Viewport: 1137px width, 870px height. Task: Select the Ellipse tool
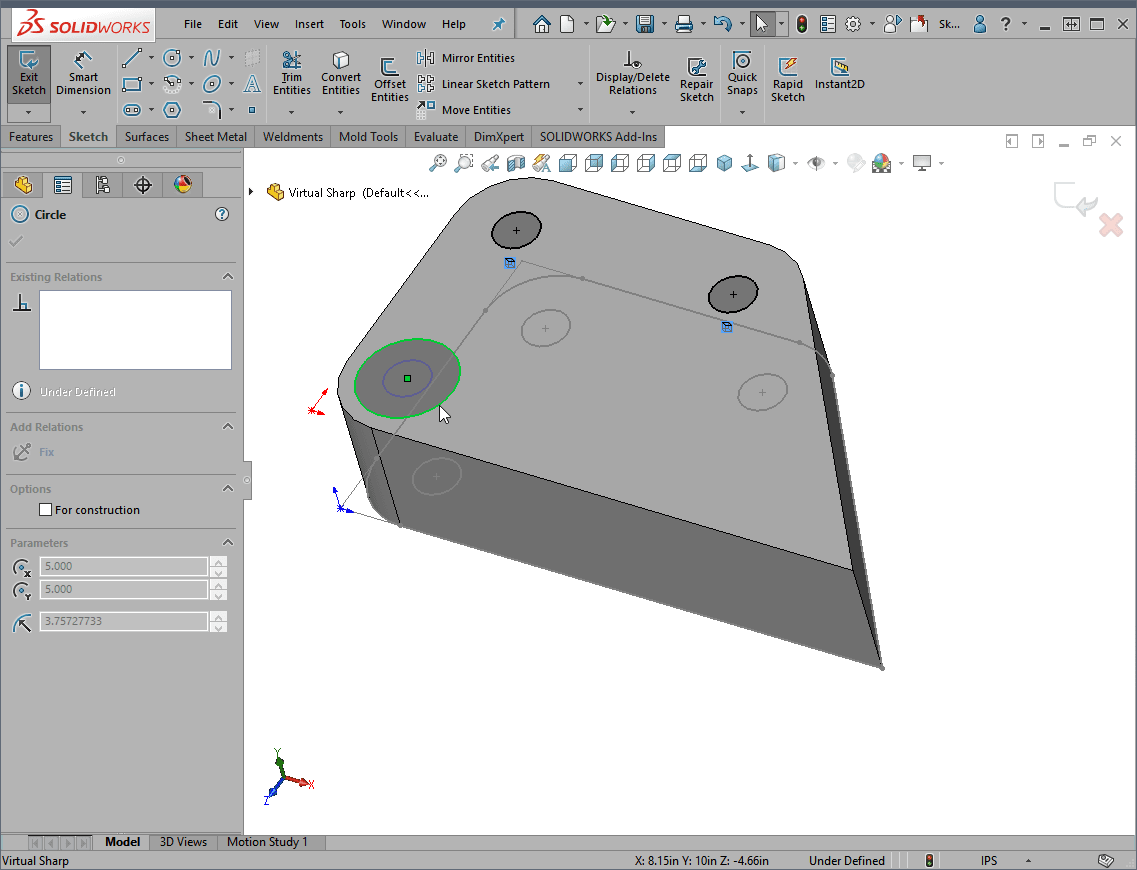point(212,84)
